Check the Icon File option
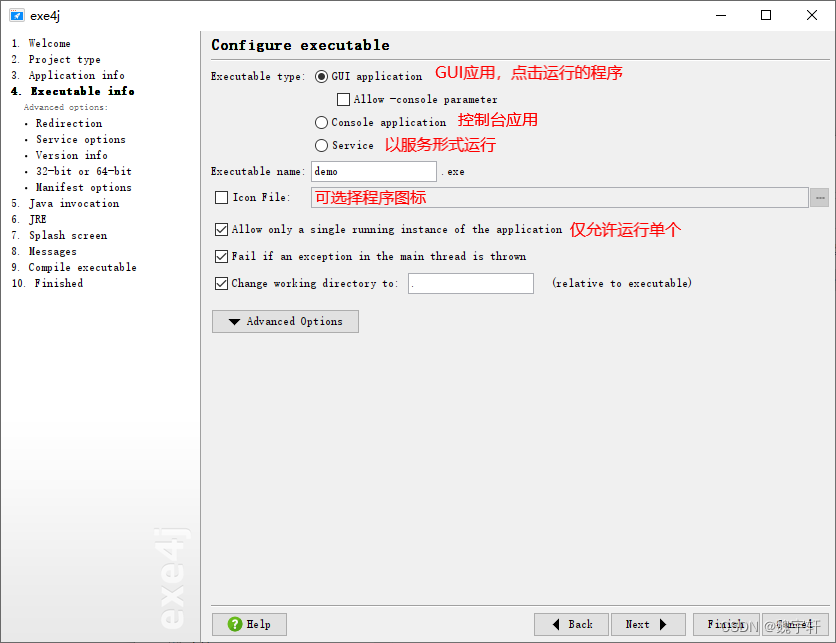Image resolution: width=836 pixels, height=643 pixels. pyautogui.click(x=221, y=197)
